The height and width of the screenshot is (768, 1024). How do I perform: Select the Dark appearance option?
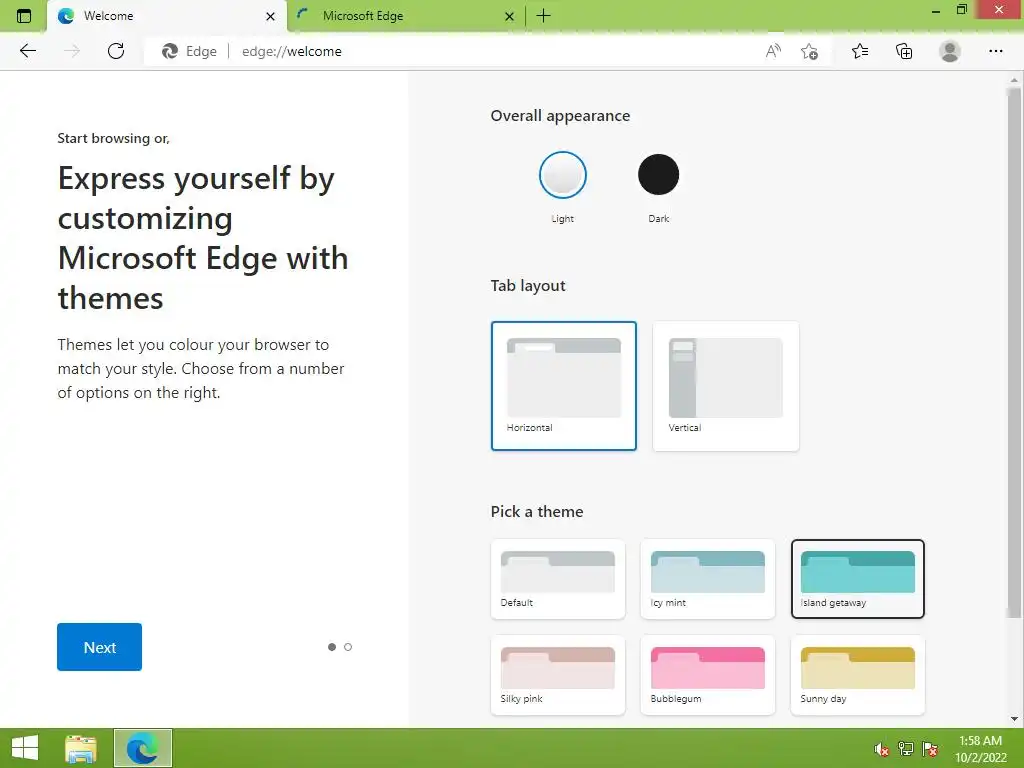[658, 175]
